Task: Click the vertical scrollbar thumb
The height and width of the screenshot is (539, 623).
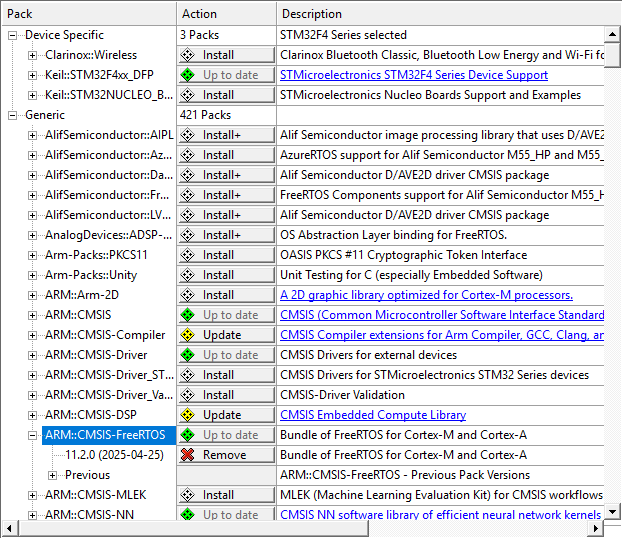Action: click(612, 55)
